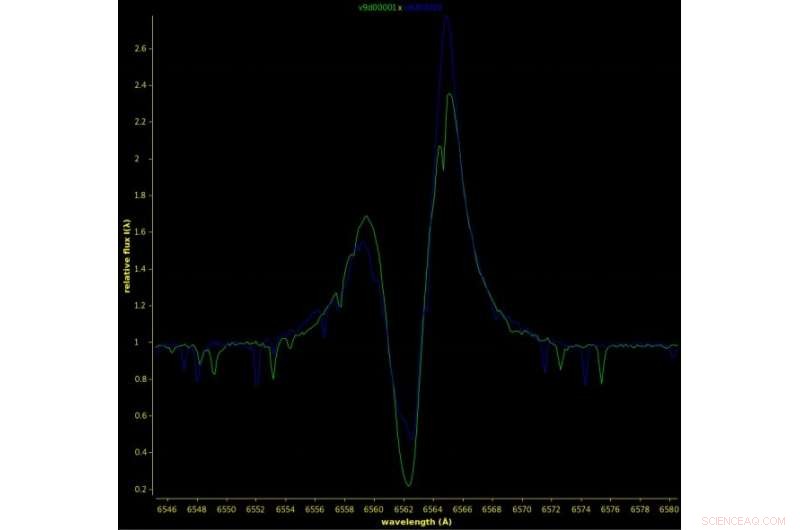800x530 pixels.
Task: Click the 6546 wavelength tick label
Action: tap(166, 508)
